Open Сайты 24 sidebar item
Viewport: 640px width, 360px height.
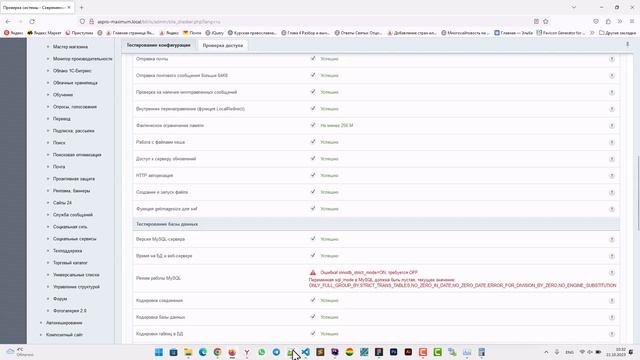pos(62,203)
